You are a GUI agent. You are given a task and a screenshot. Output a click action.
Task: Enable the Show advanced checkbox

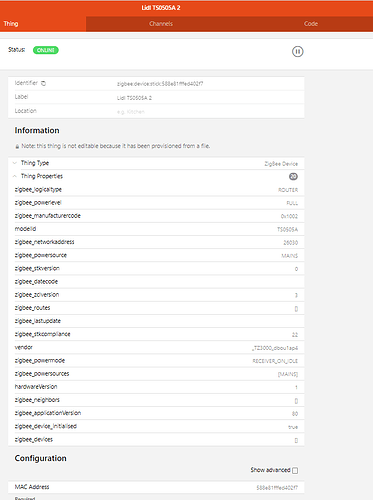pos(295,470)
